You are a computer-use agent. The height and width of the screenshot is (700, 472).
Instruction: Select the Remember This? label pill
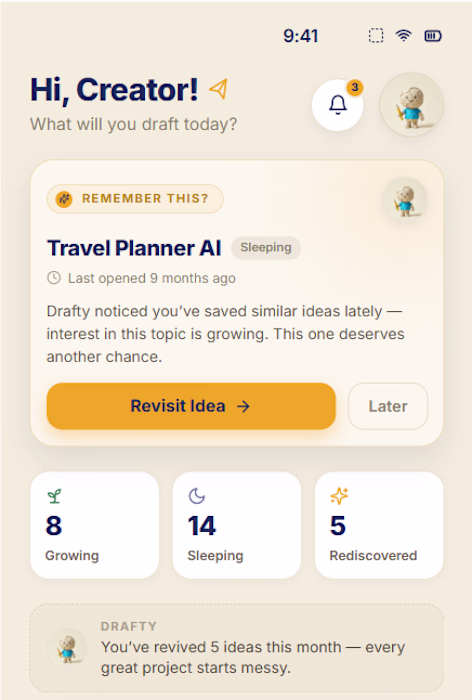pyautogui.click(x=135, y=199)
